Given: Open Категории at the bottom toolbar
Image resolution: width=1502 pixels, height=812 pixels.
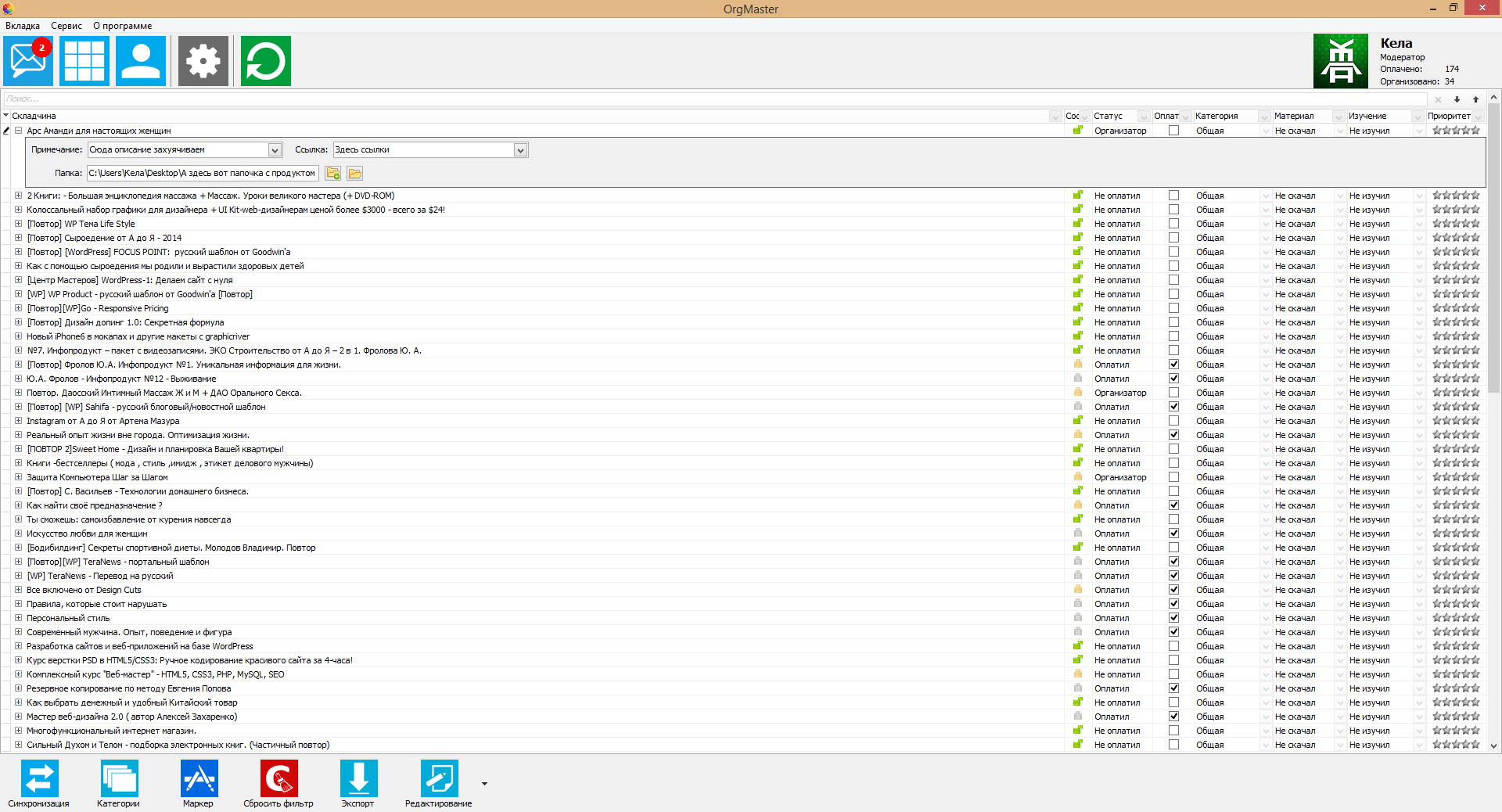Looking at the screenshot, I should pos(119,779).
